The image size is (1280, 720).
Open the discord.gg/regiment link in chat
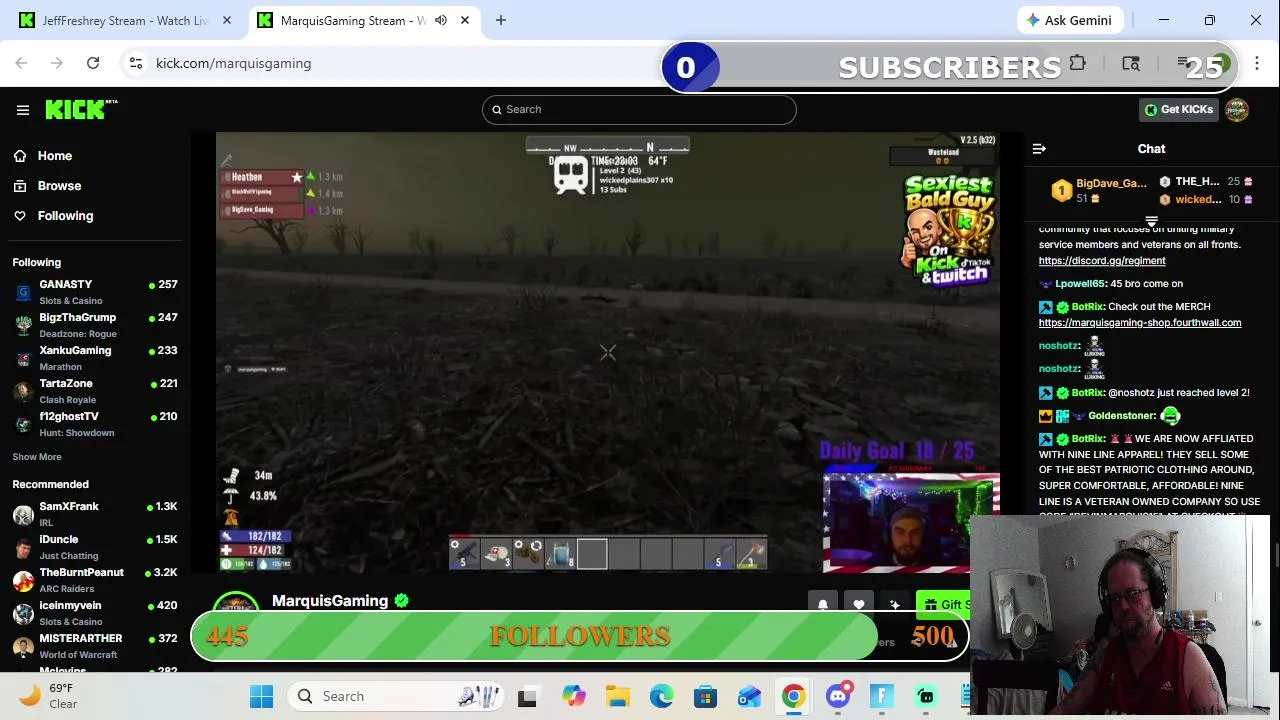[1102, 261]
